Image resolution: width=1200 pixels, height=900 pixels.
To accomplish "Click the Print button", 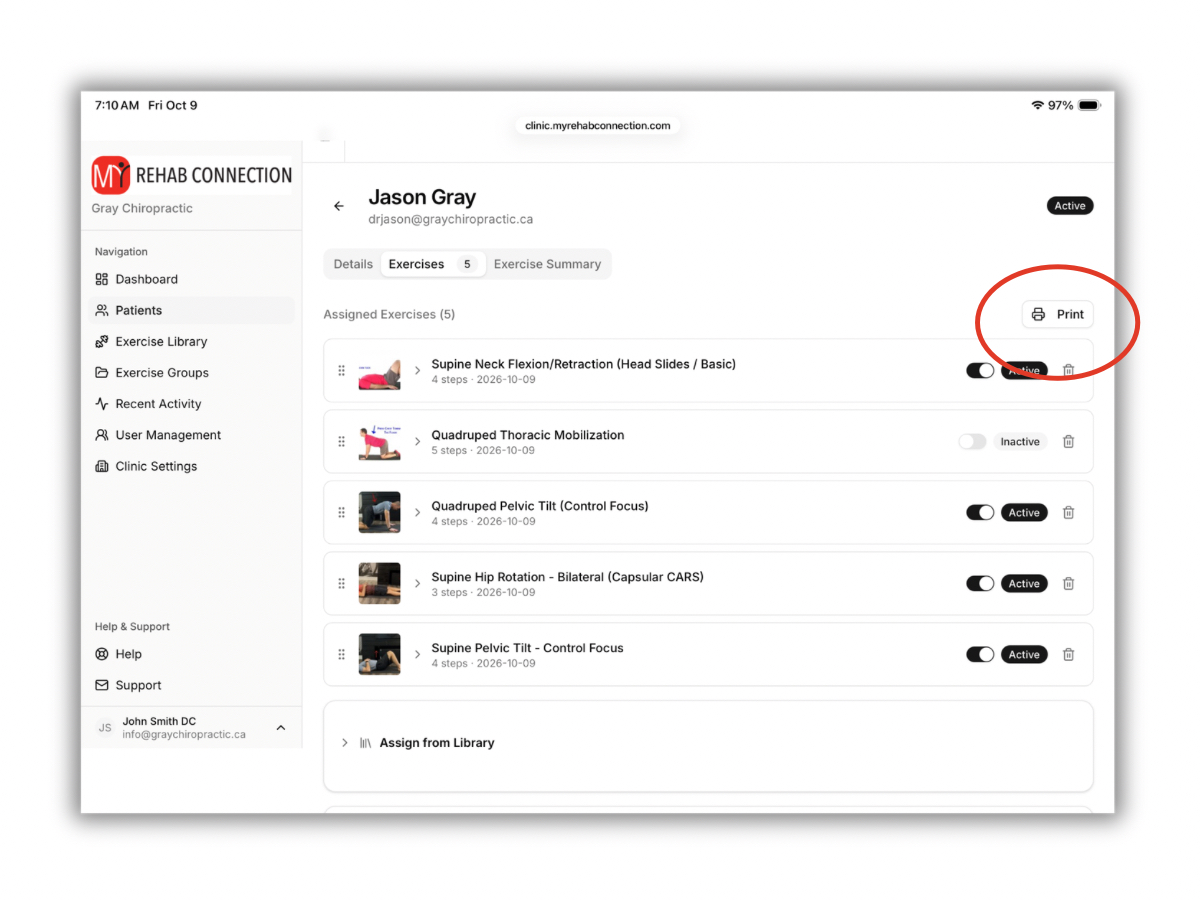I will (x=1058, y=314).
